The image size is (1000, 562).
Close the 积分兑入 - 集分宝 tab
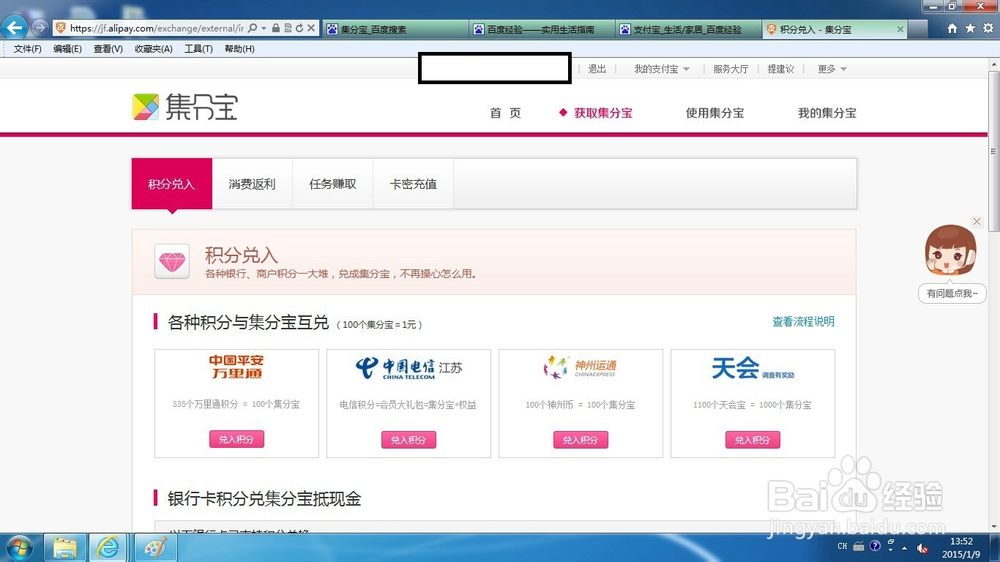(900, 29)
